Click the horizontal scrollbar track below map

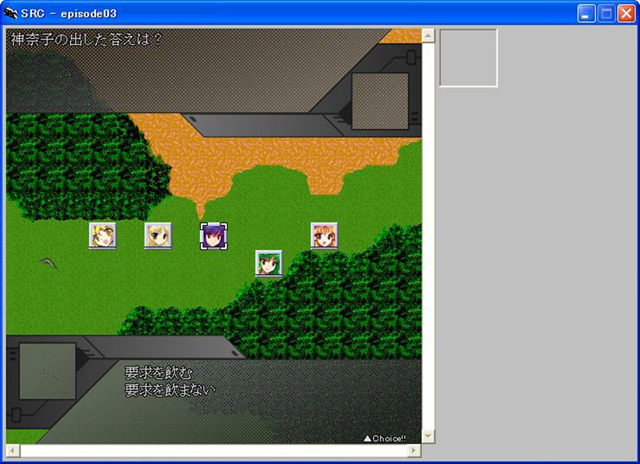(214, 451)
